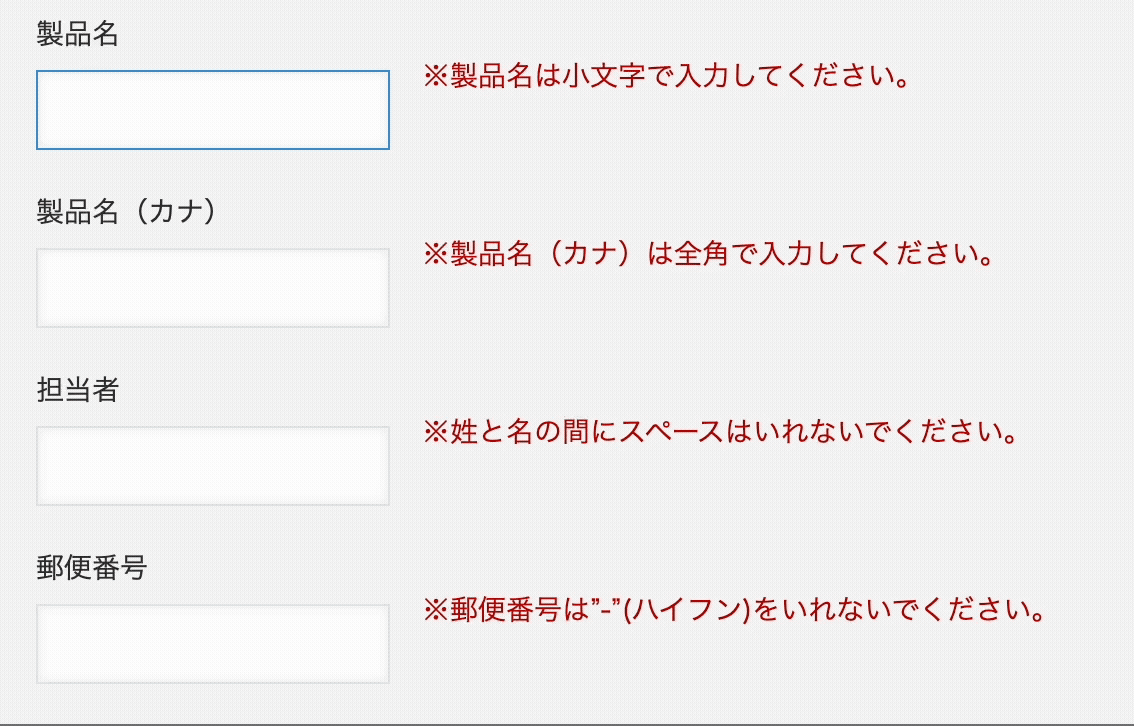Click the ※ mark before 製品名（カナ）は
This screenshot has height=726, width=1134.
coord(436,256)
